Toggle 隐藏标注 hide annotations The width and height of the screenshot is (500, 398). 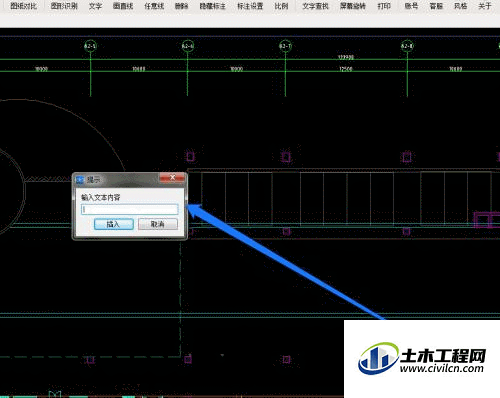(212, 6)
